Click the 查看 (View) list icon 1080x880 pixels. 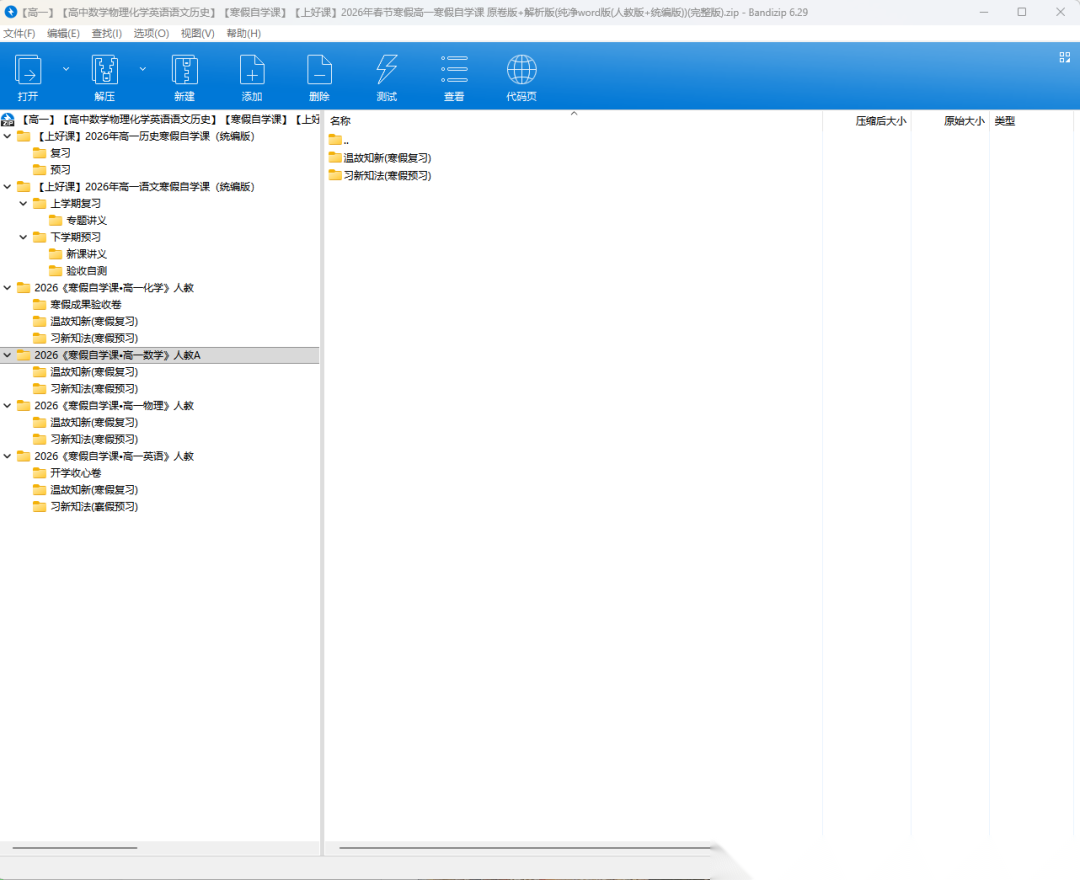454,71
